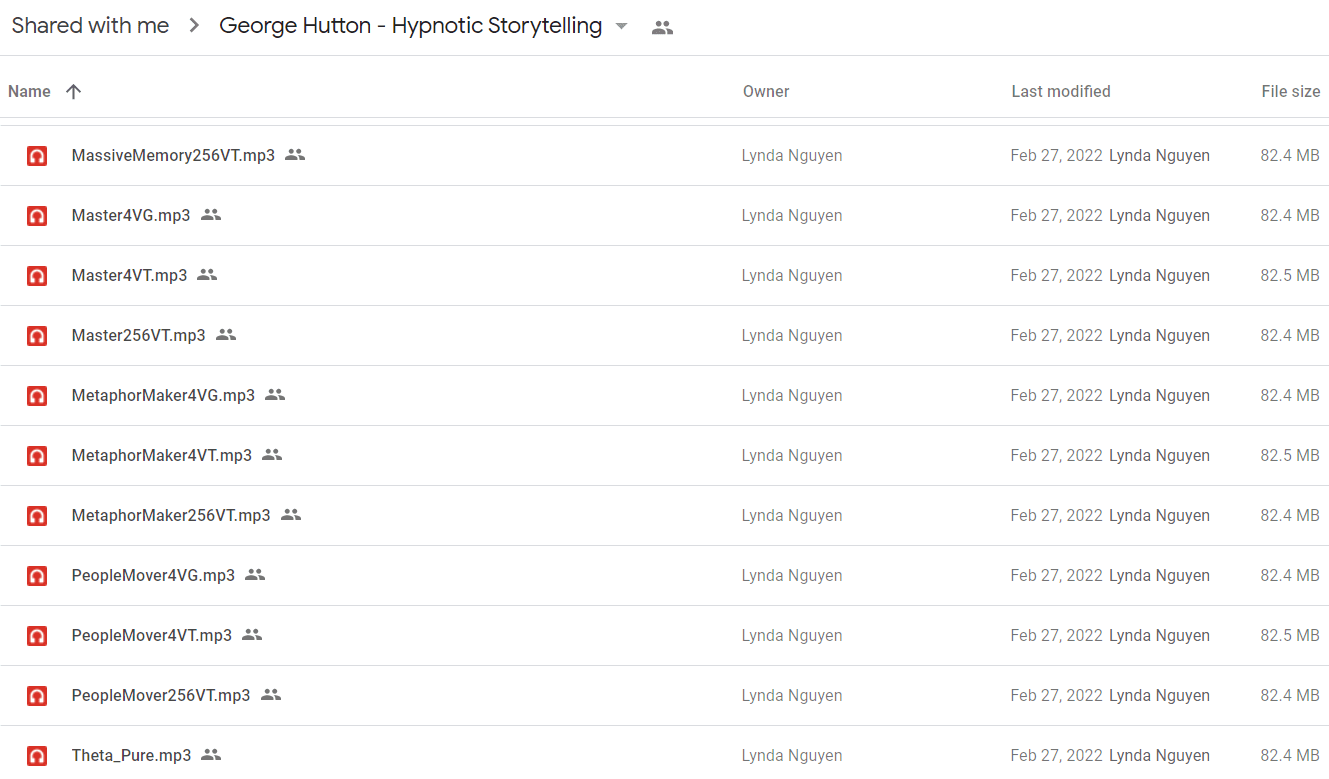
Task: Select the PeopleMover4VT.mp3 file name
Action: [x=152, y=636]
